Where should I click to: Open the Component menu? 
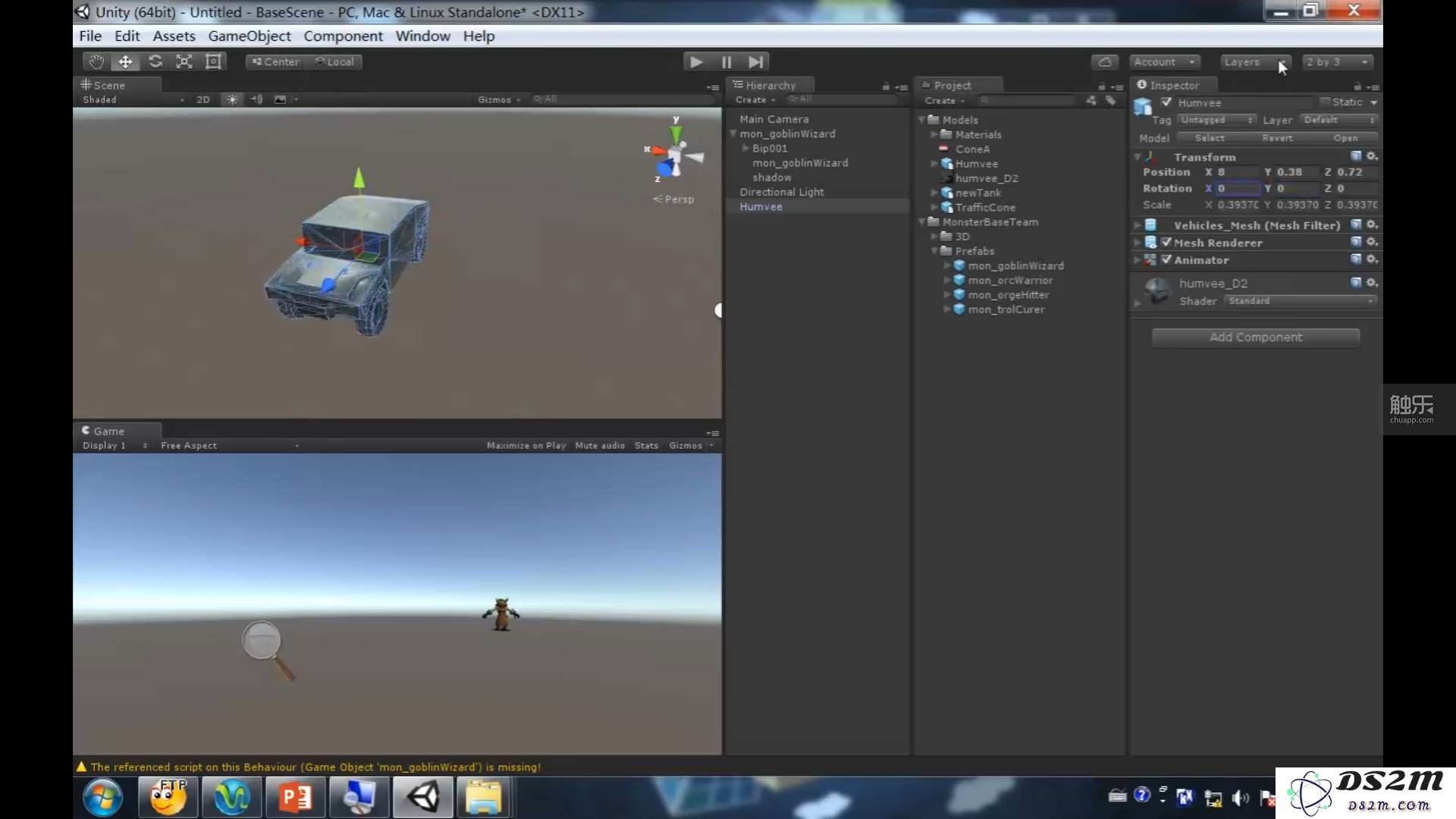point(343,36)
